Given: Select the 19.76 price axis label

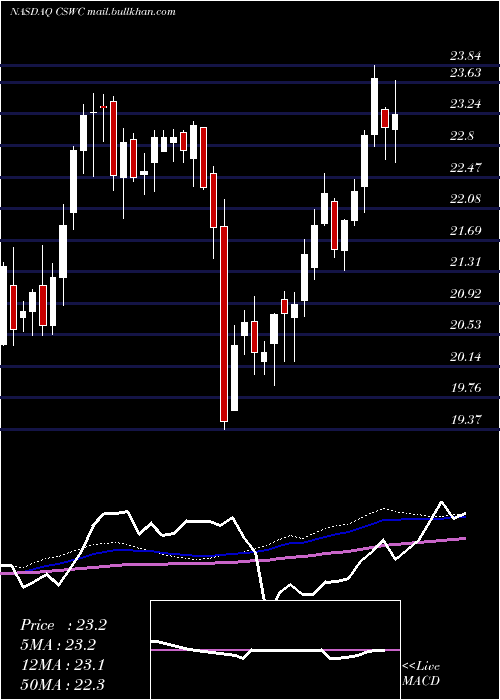Looking at the screenshot, I should point(466,388).
